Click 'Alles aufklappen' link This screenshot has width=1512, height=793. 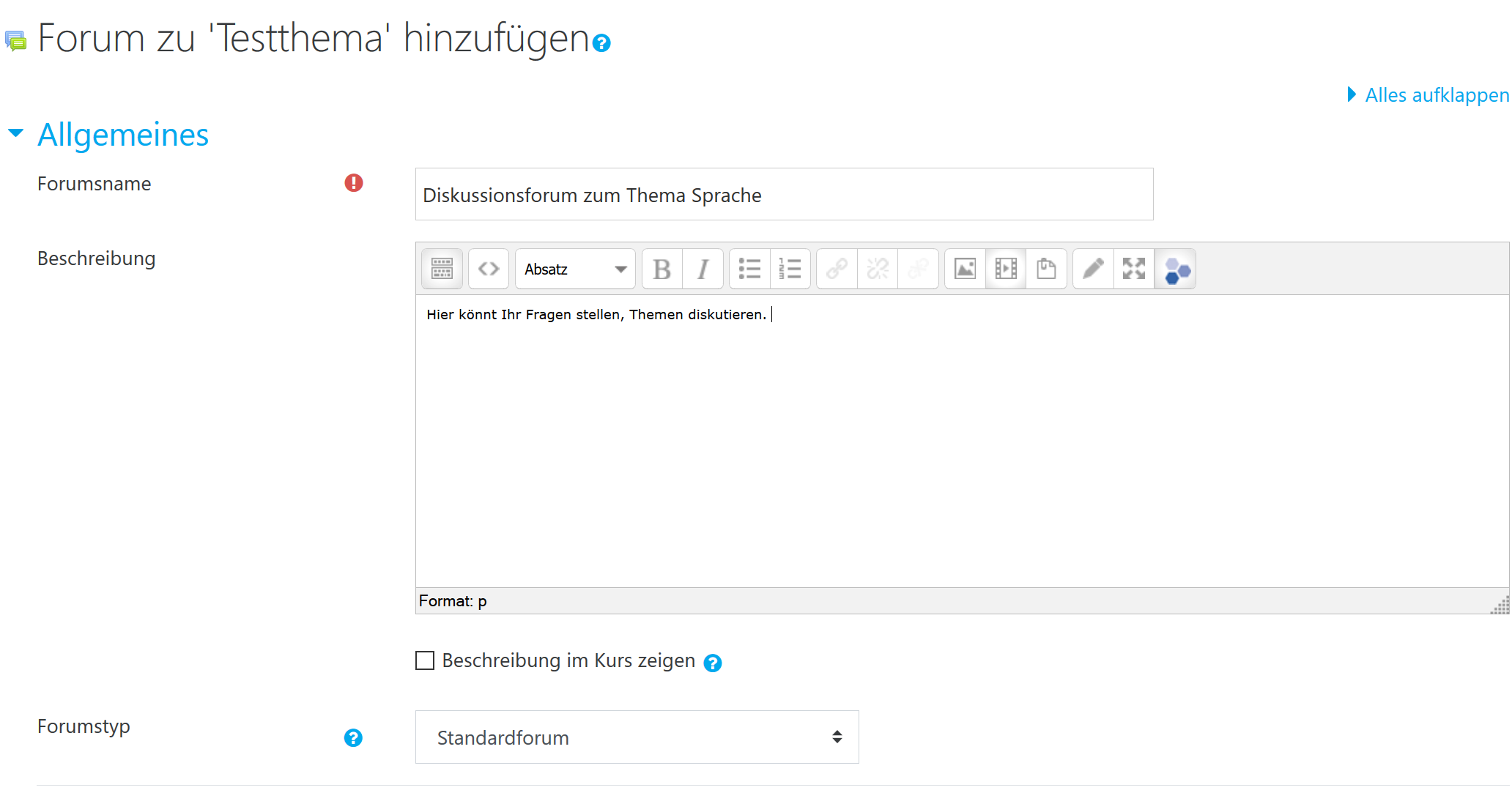[x=1436, y=95]
